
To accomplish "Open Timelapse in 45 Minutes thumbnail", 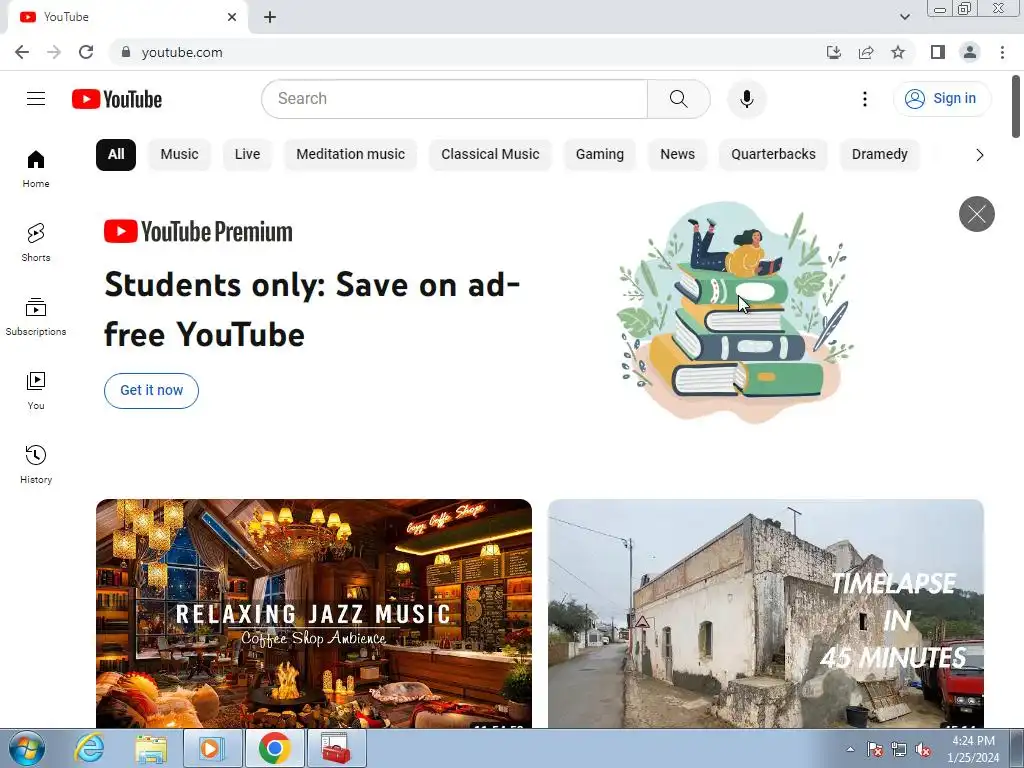I will pyautogui.click(x=765, y=613).
